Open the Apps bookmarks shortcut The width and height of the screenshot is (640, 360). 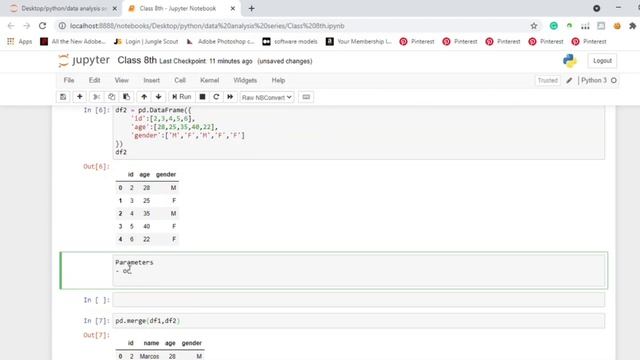click(x=20, y=42)
